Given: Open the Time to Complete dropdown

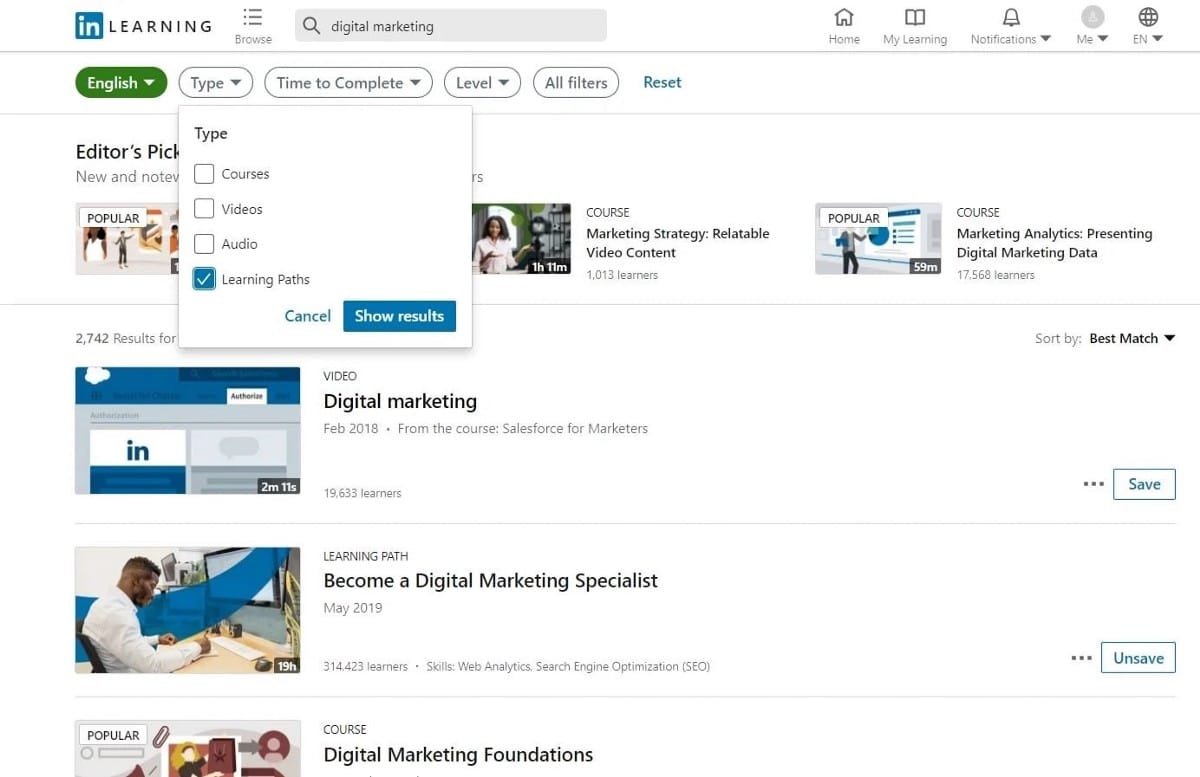Looking at the screenshot, I should 347,82.
